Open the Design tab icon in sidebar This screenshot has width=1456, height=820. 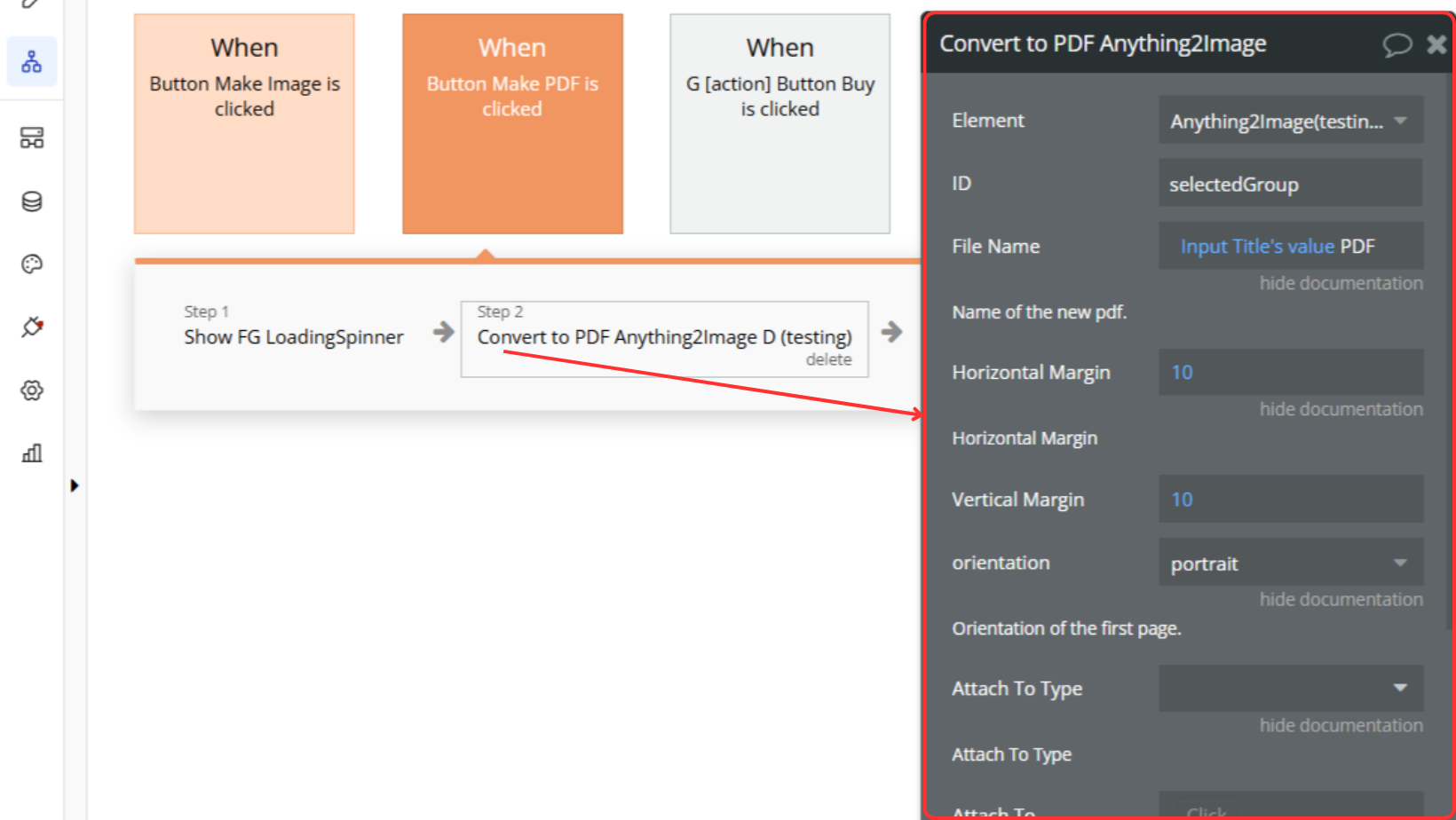[32, 138]
